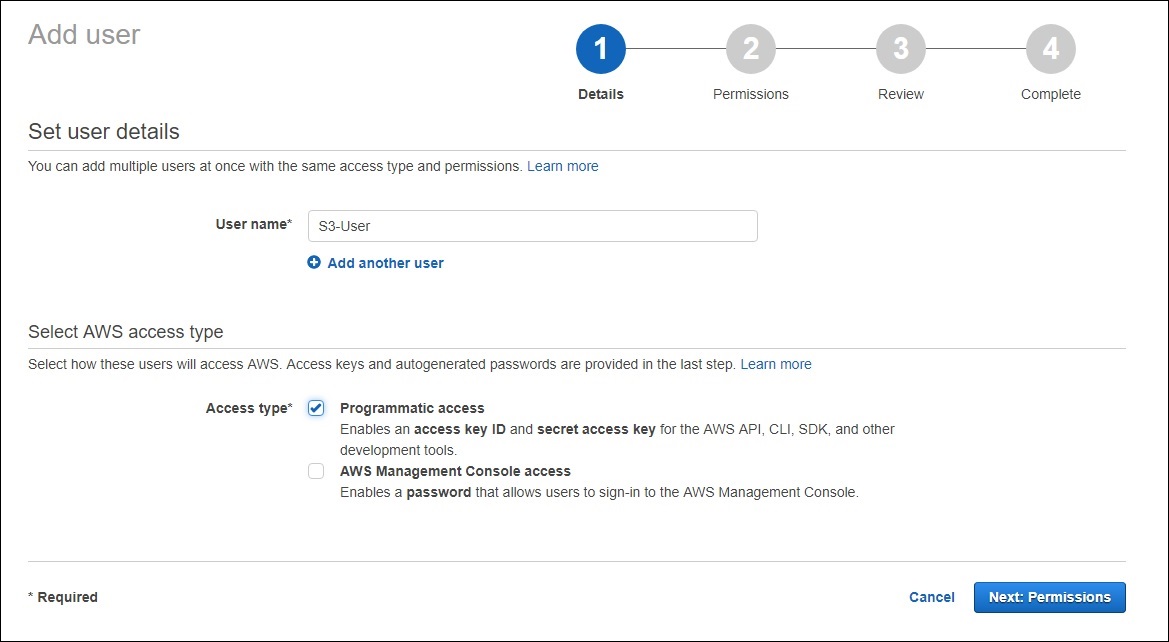Select the Complete step label

click(1051, 94)
